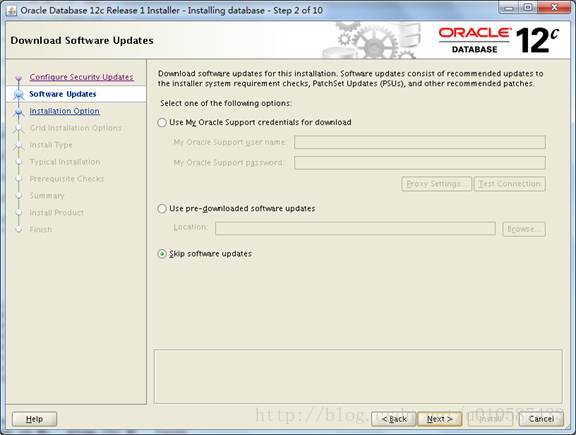The image size is (576, 435).
Task: Click 'Select one of the following options' text
Action: point(226,103)
